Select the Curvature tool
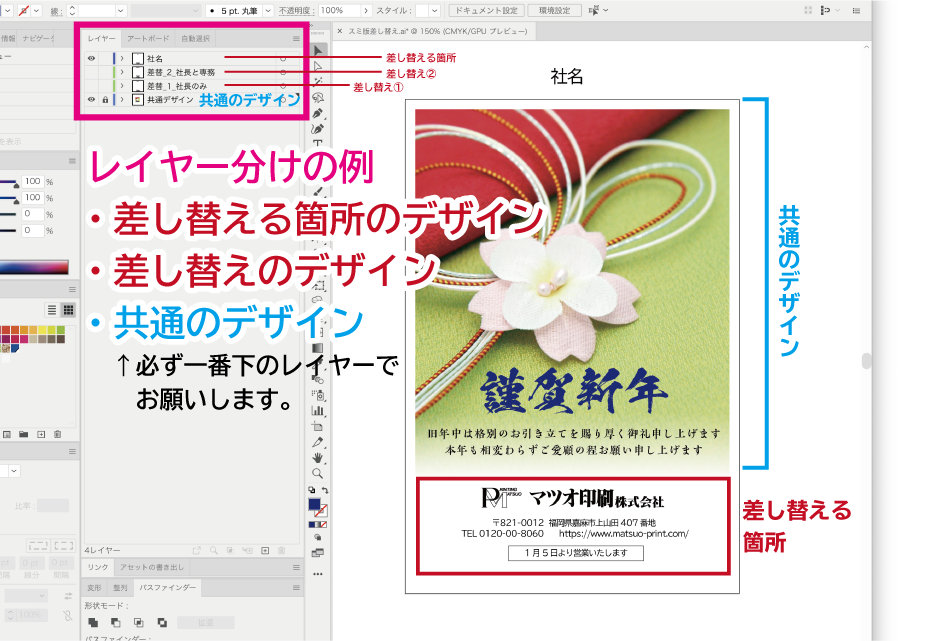The width and height of the screenshot is (940, 641). 318,128
